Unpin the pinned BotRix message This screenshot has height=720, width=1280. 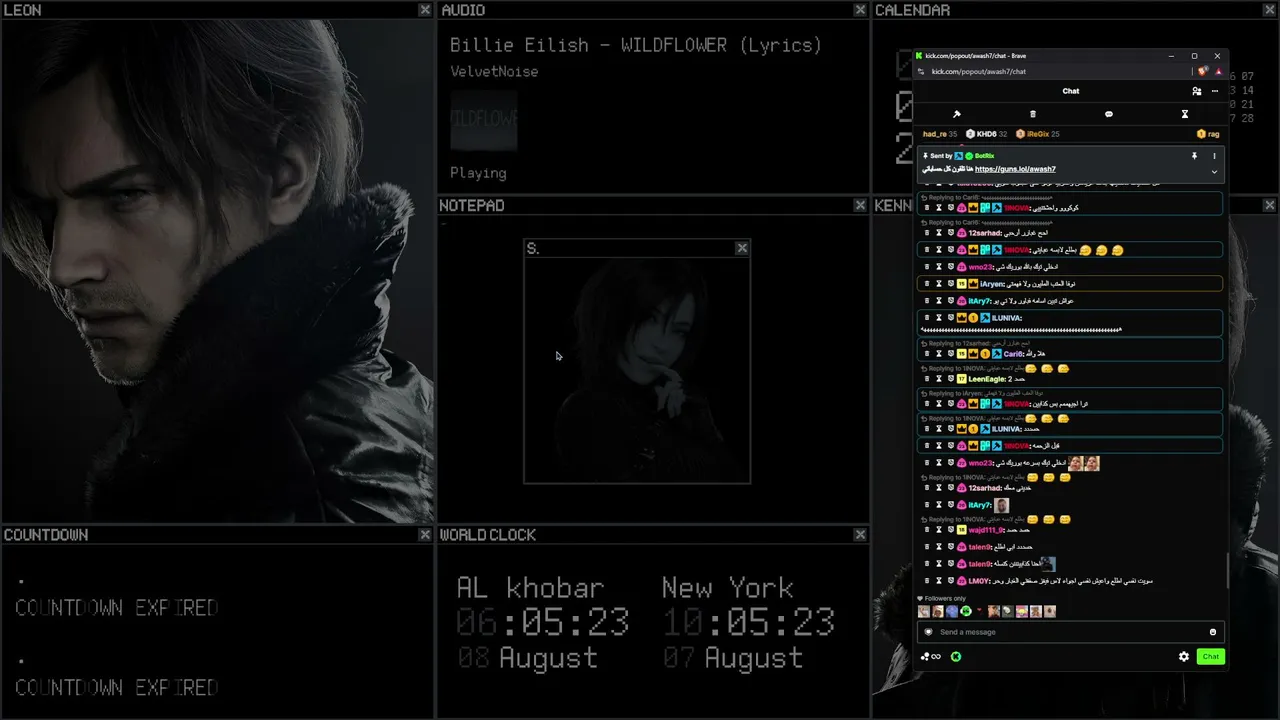click(1194, 156)
